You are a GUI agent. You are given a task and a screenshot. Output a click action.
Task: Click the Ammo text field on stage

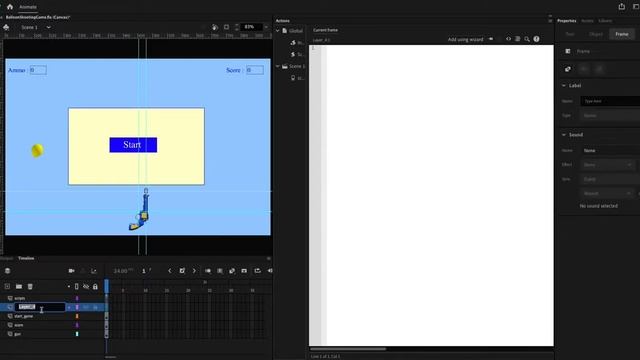point(38,70)
